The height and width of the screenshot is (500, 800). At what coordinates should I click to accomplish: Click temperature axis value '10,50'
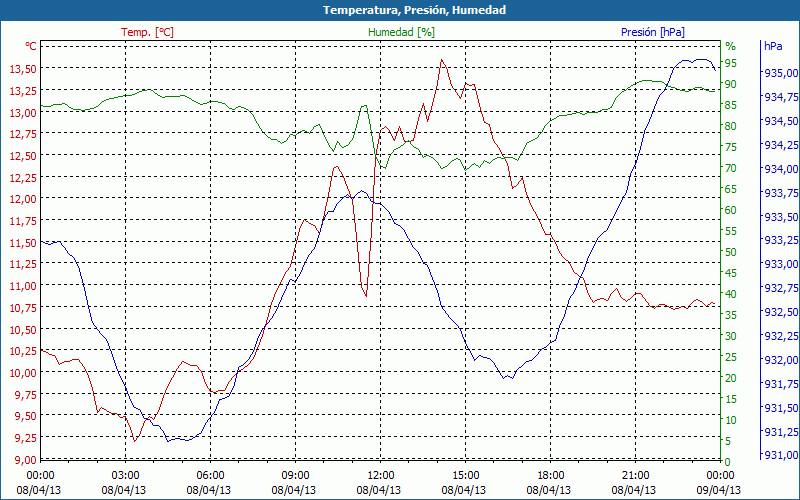point(23,330)
